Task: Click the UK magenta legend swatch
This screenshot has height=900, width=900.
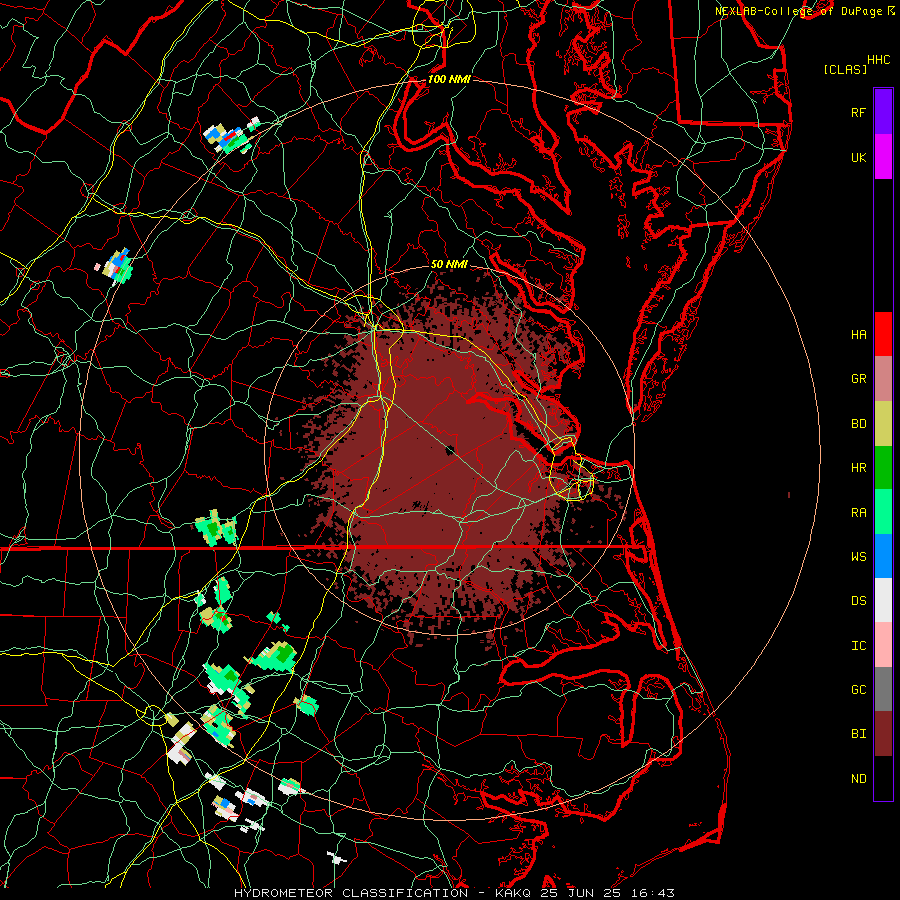Action: click(x=883, y=157)
